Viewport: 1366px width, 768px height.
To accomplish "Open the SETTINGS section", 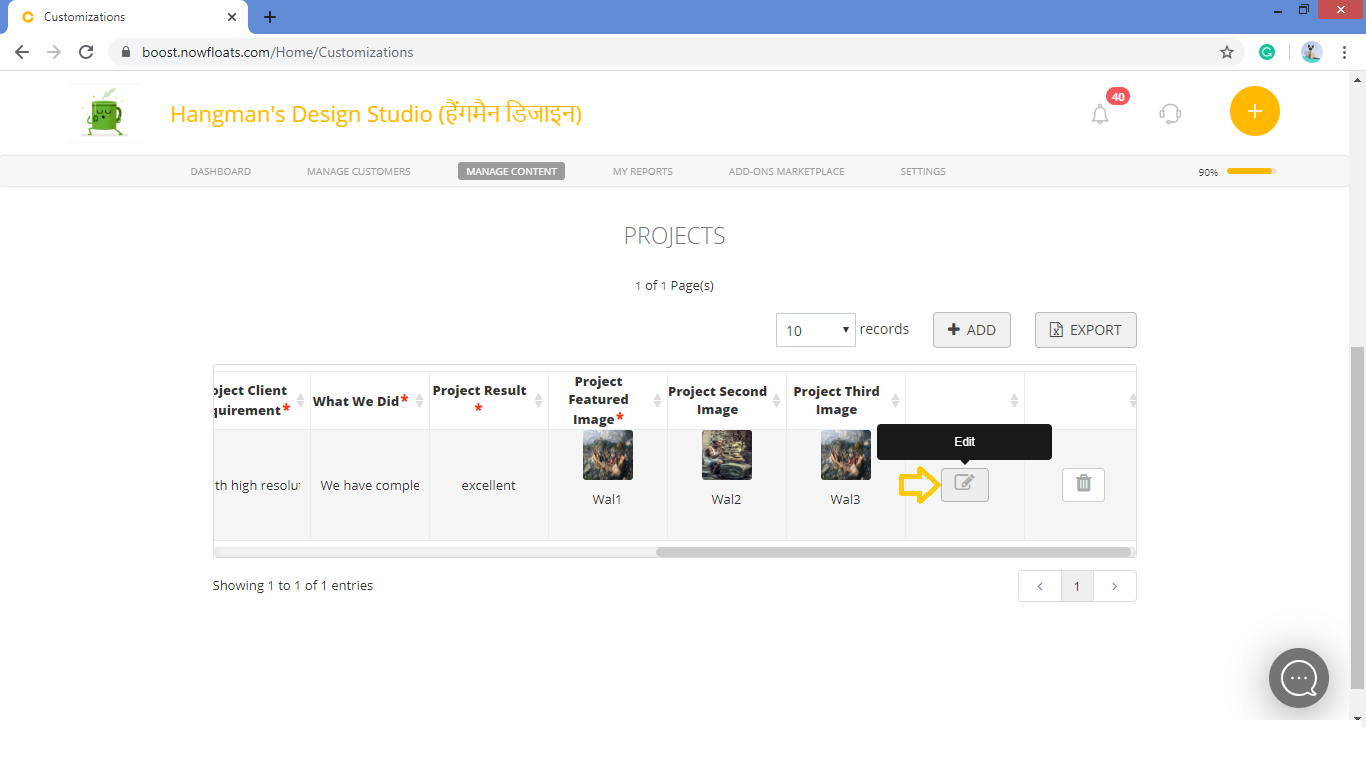I will [x=922, y=171].
